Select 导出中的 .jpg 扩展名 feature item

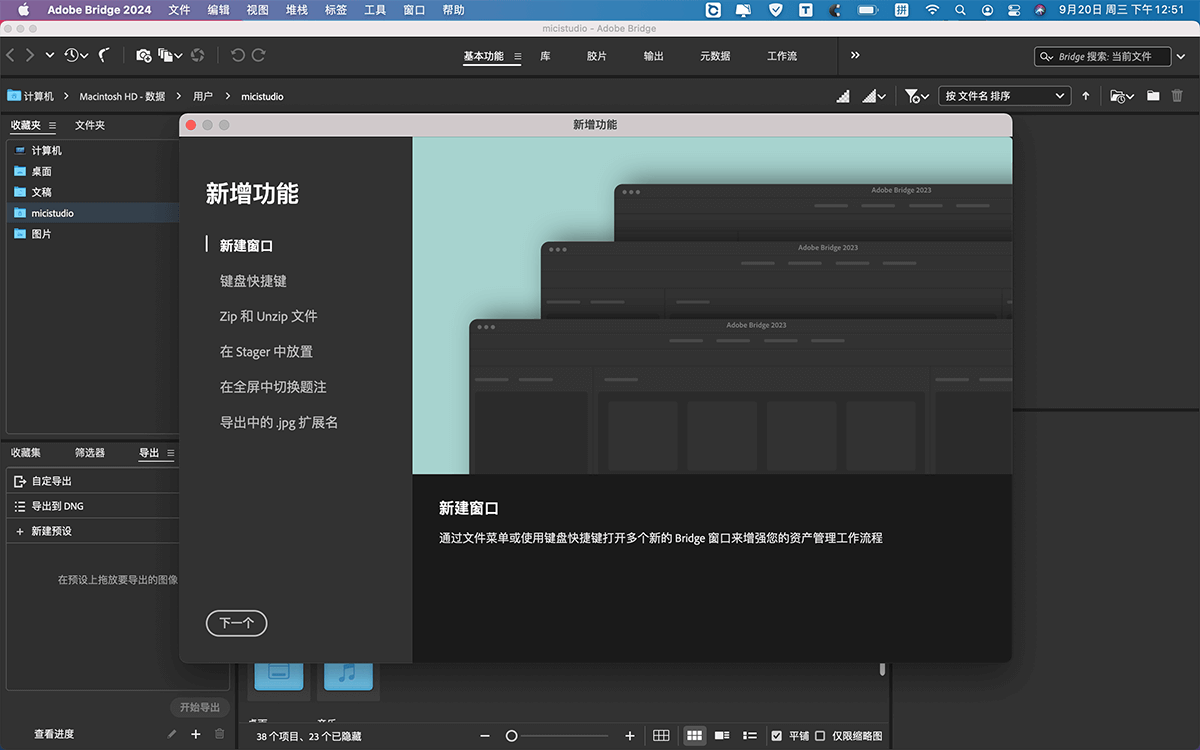279,423
